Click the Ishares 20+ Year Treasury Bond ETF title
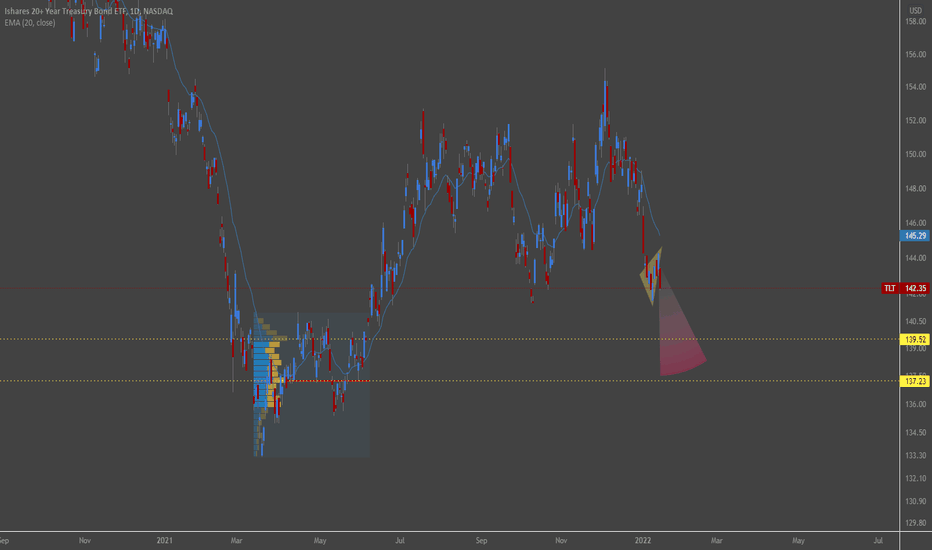This screenshot has height=550, width=932. tap(89, 11)
